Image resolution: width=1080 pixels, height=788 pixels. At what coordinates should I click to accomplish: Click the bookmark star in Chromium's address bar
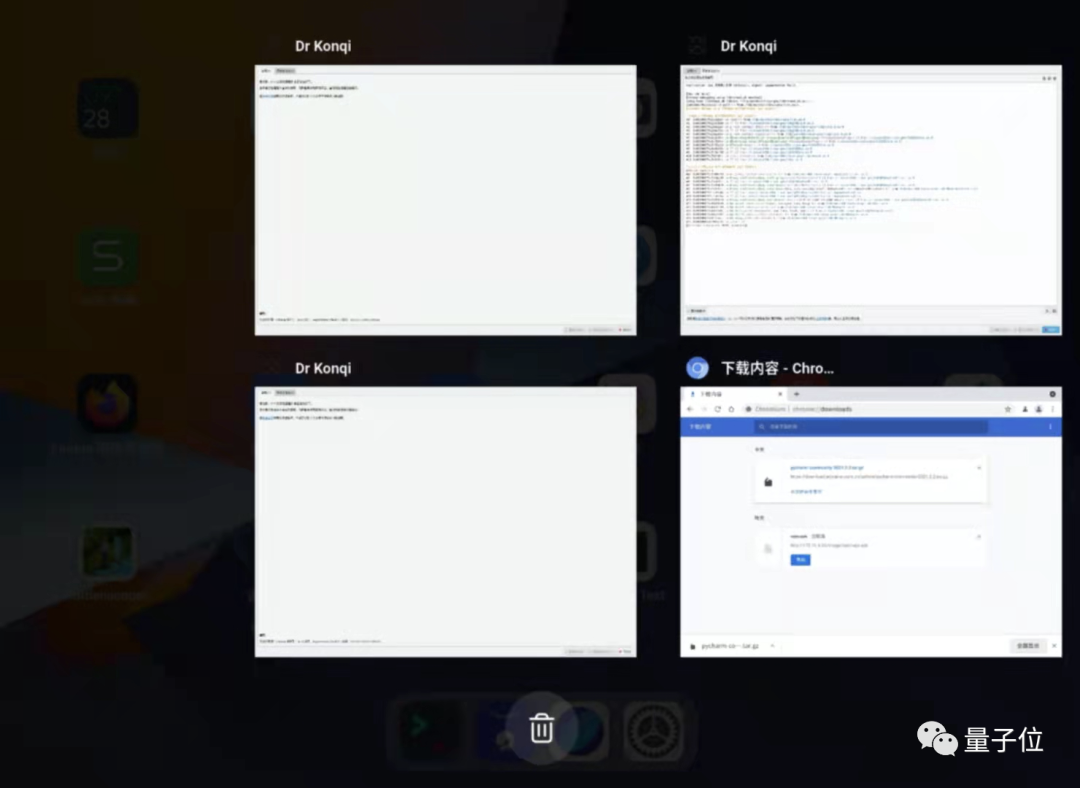click(x=1008, y=409)
